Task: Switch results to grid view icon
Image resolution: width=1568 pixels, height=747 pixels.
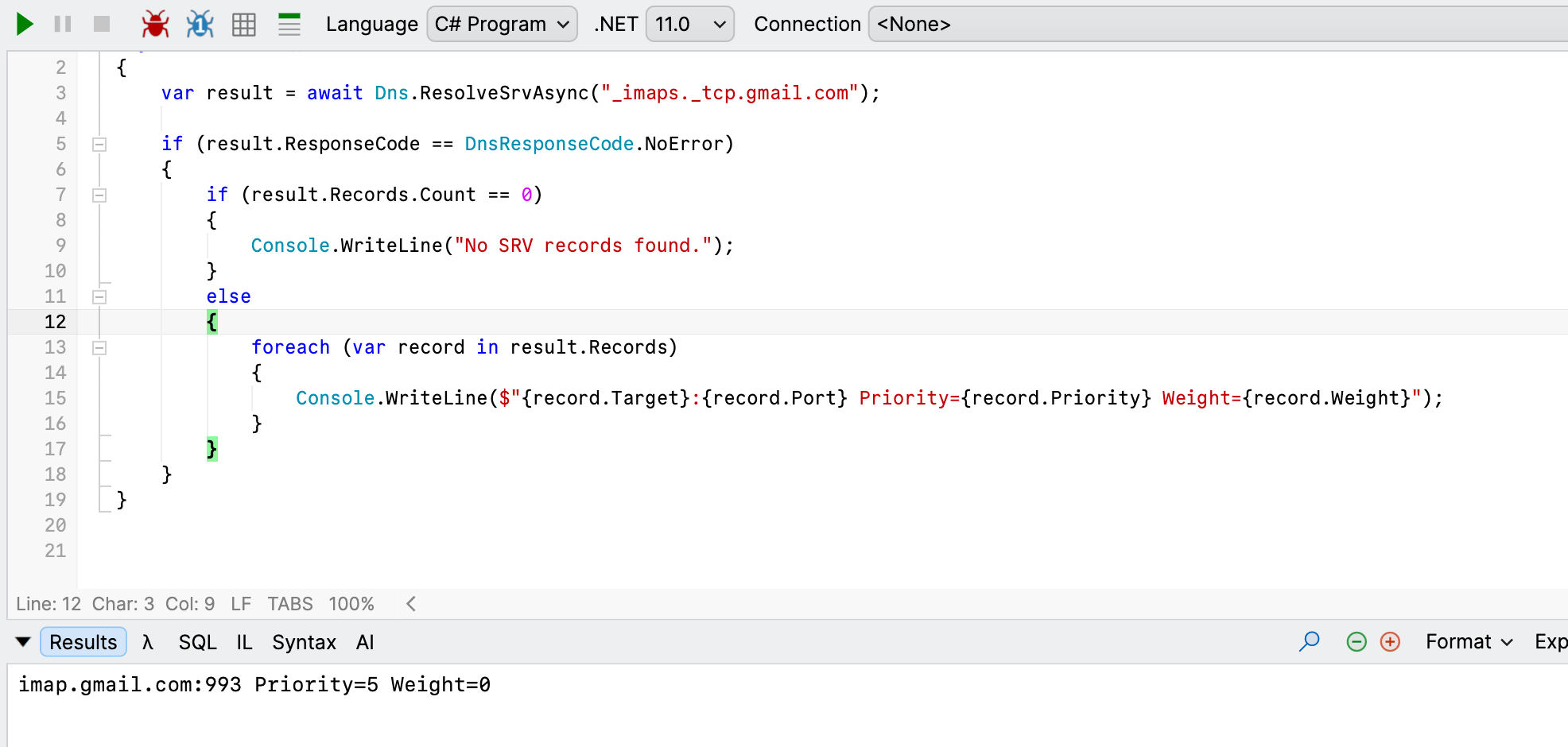Action: pos(244,25)
